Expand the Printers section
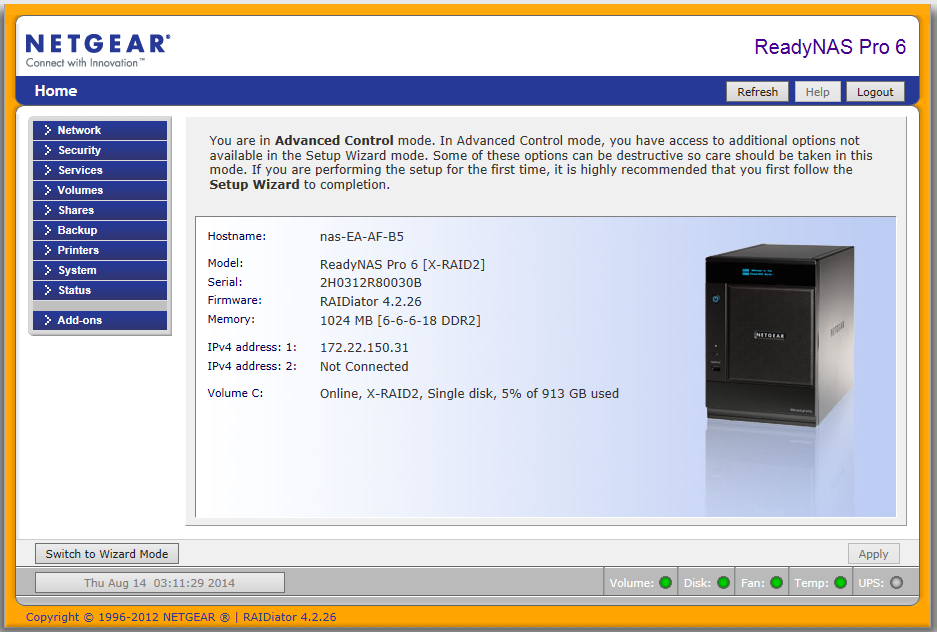This screenshot has width=937, height=632. [x=100, y=250]
